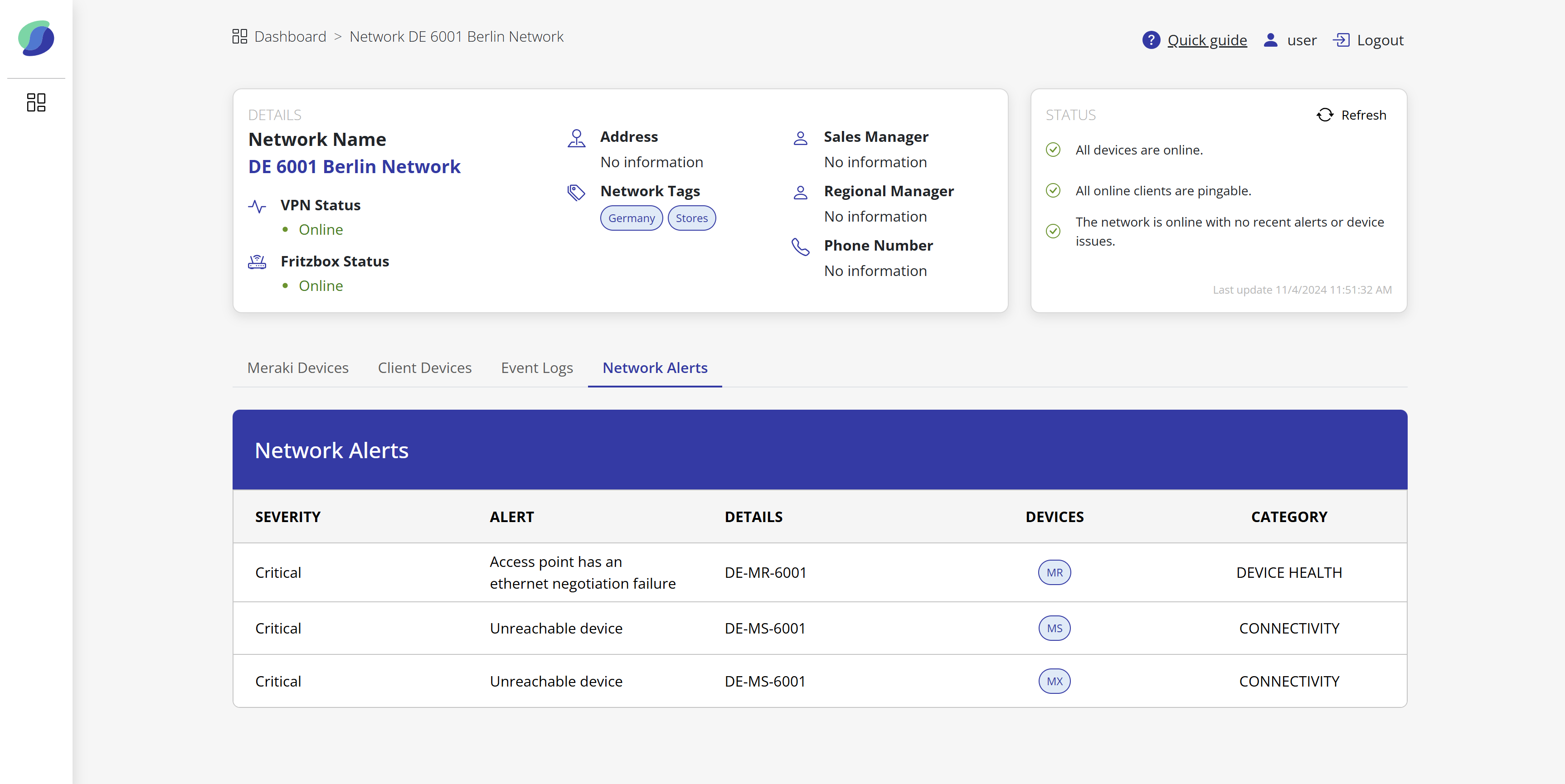Click the VPN Status pulse icon
The image size is (1565, 784).
[x=257, y=207]
